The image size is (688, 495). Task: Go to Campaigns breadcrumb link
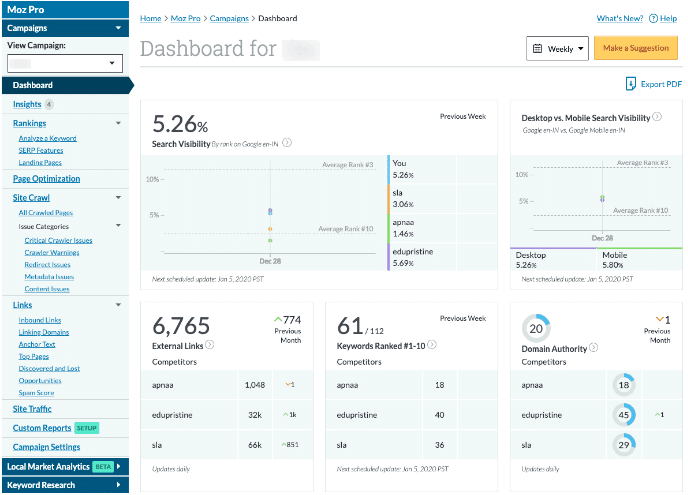click(x=229, y=18)
